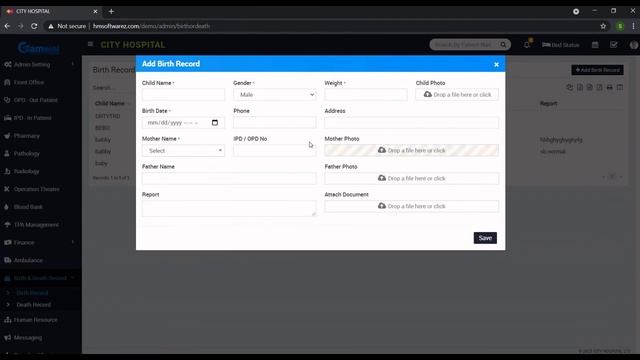This screenshot has height=360, width=640.
Task: Click the print icon above table
Action: coord(609,87)
